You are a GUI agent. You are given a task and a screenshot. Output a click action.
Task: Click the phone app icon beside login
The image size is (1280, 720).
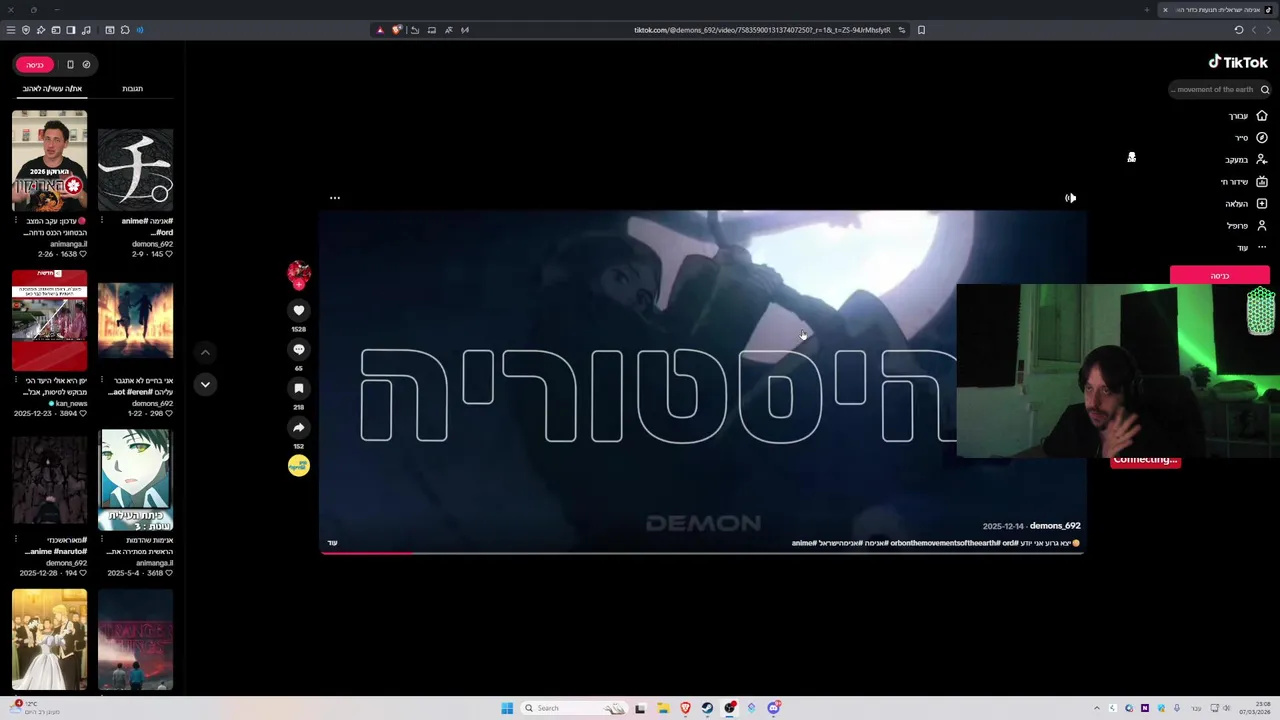[70, 65]
